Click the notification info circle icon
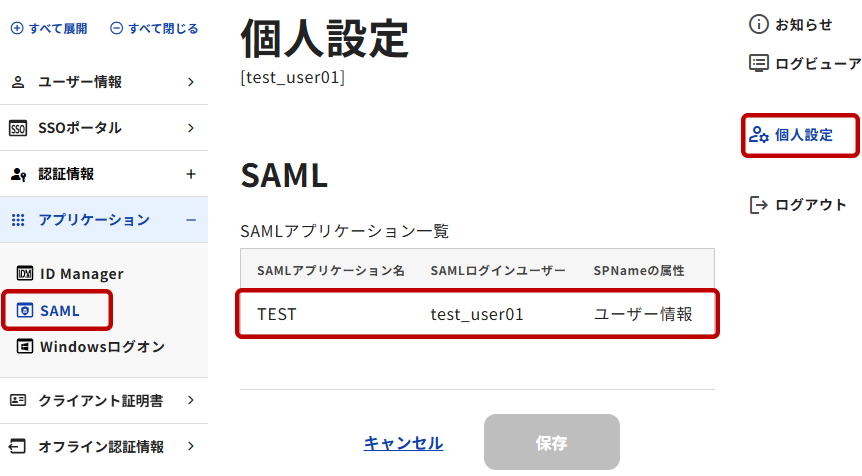The height and width of the screenshot is (476, 862). (759, 25)
